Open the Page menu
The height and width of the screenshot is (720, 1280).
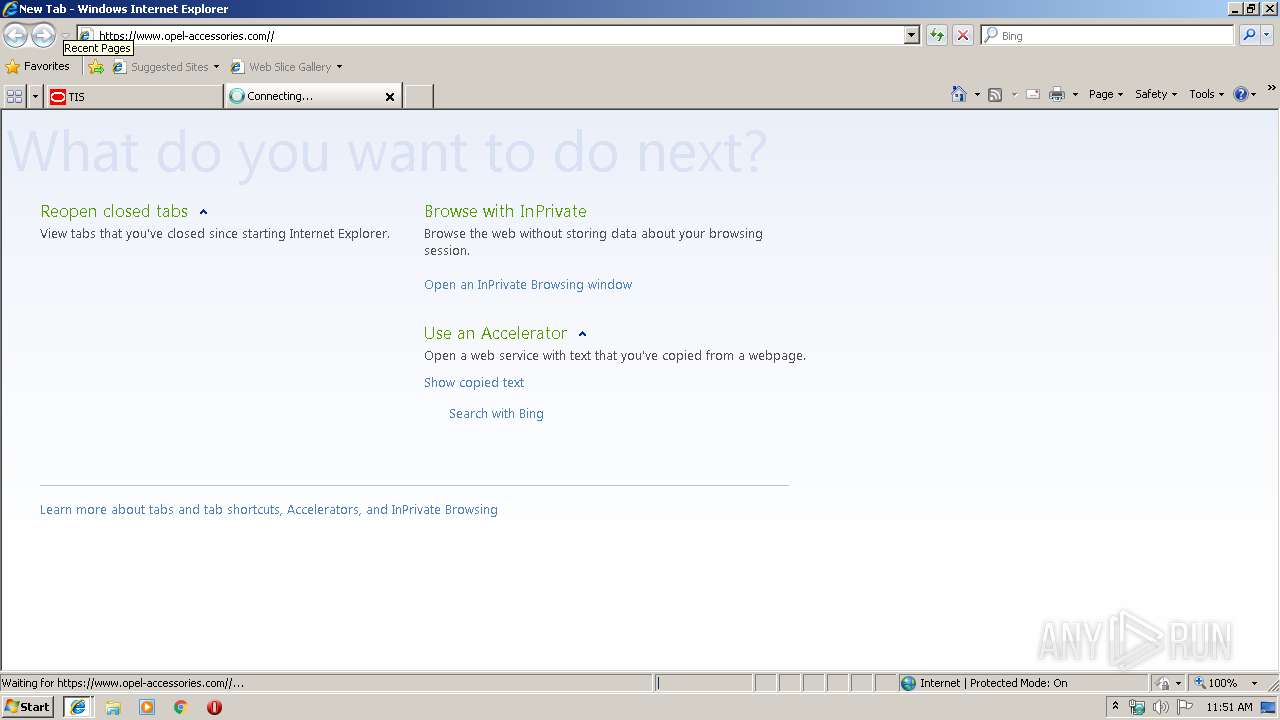pos(1105,94)
